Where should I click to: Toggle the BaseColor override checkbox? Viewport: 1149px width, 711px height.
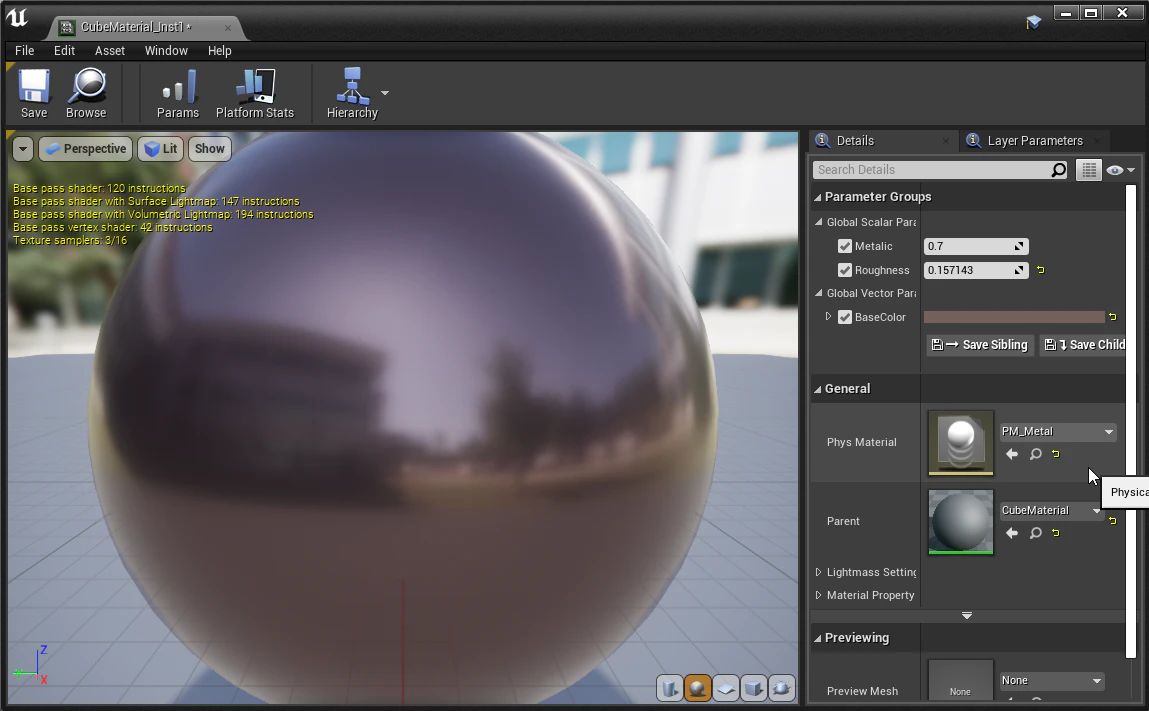click(x=845, y=317)
